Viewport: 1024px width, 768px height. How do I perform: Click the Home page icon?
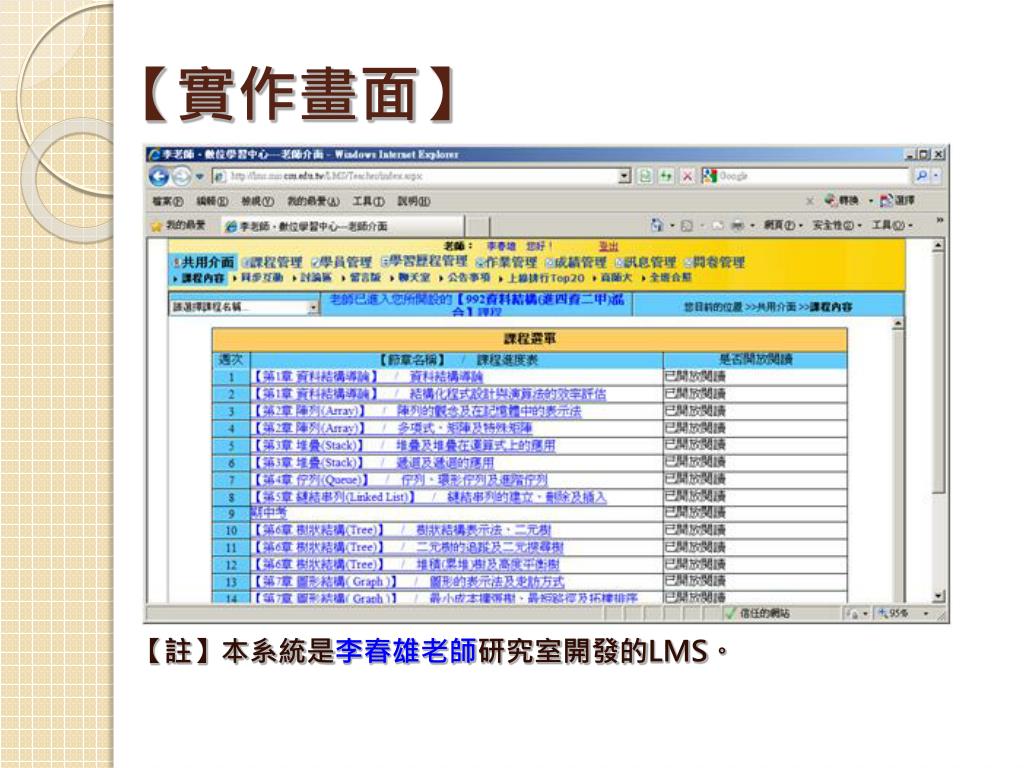coord(657,225)
